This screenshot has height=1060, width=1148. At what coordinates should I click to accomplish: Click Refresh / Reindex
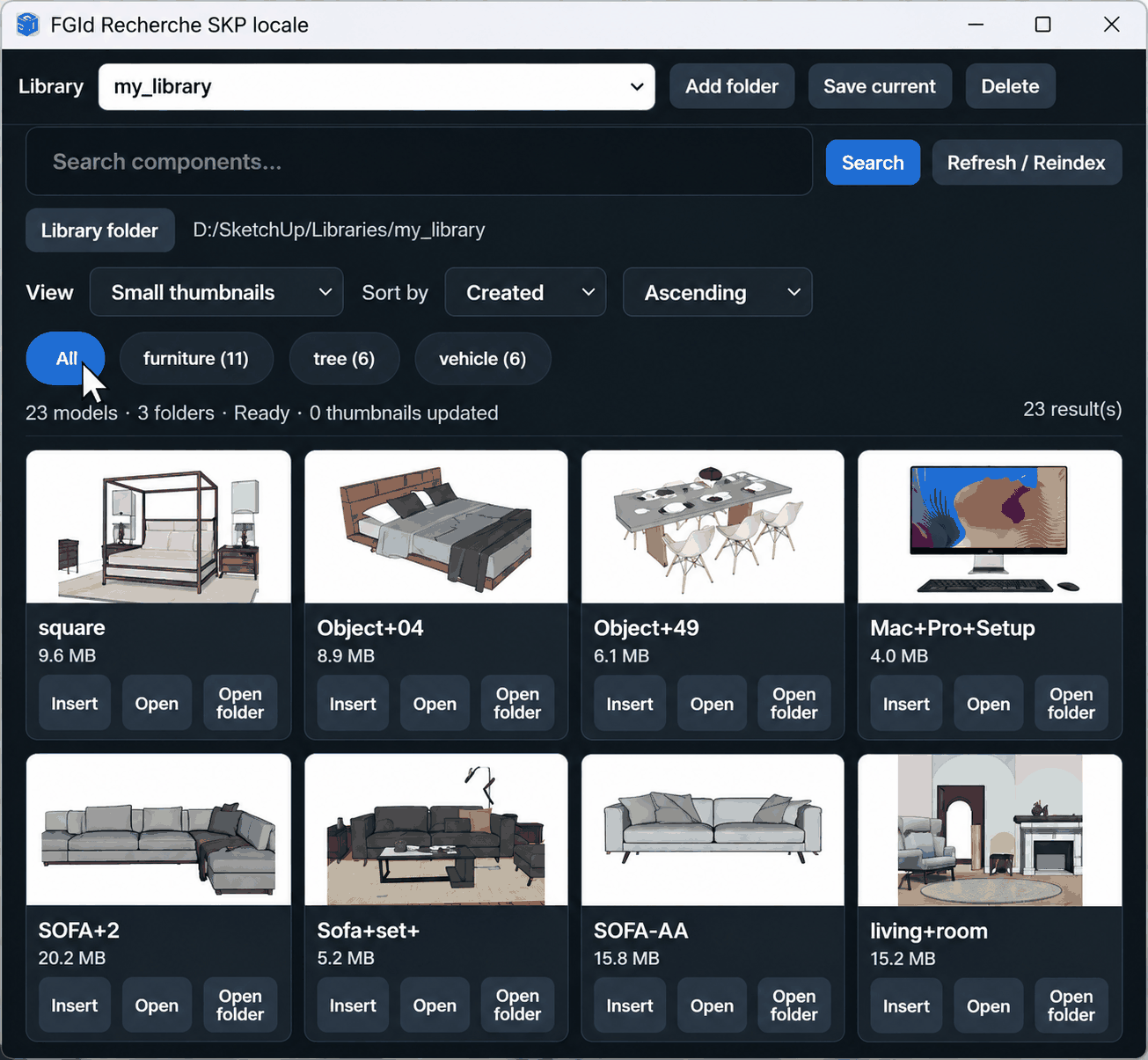[1027, 163]
